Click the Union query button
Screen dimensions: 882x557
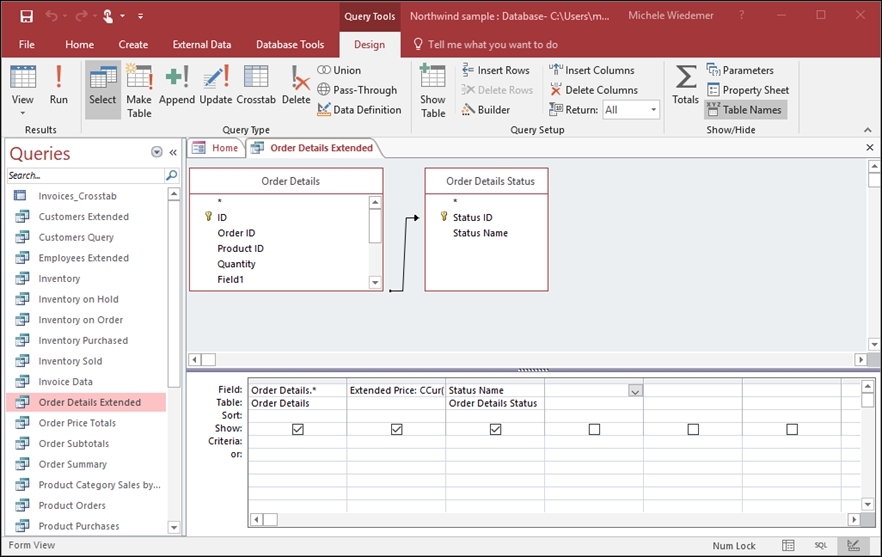pos(339,70)
